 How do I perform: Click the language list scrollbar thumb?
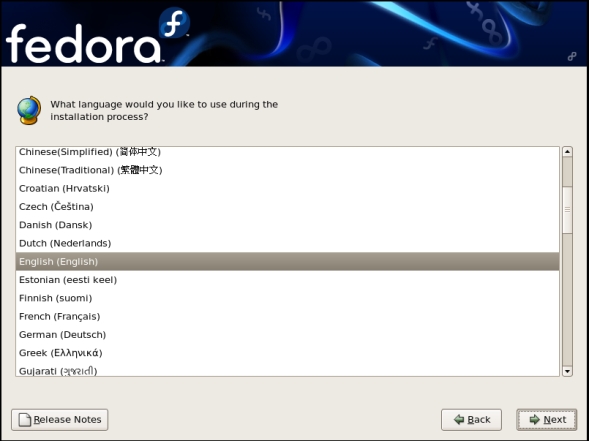coord(567,210)
